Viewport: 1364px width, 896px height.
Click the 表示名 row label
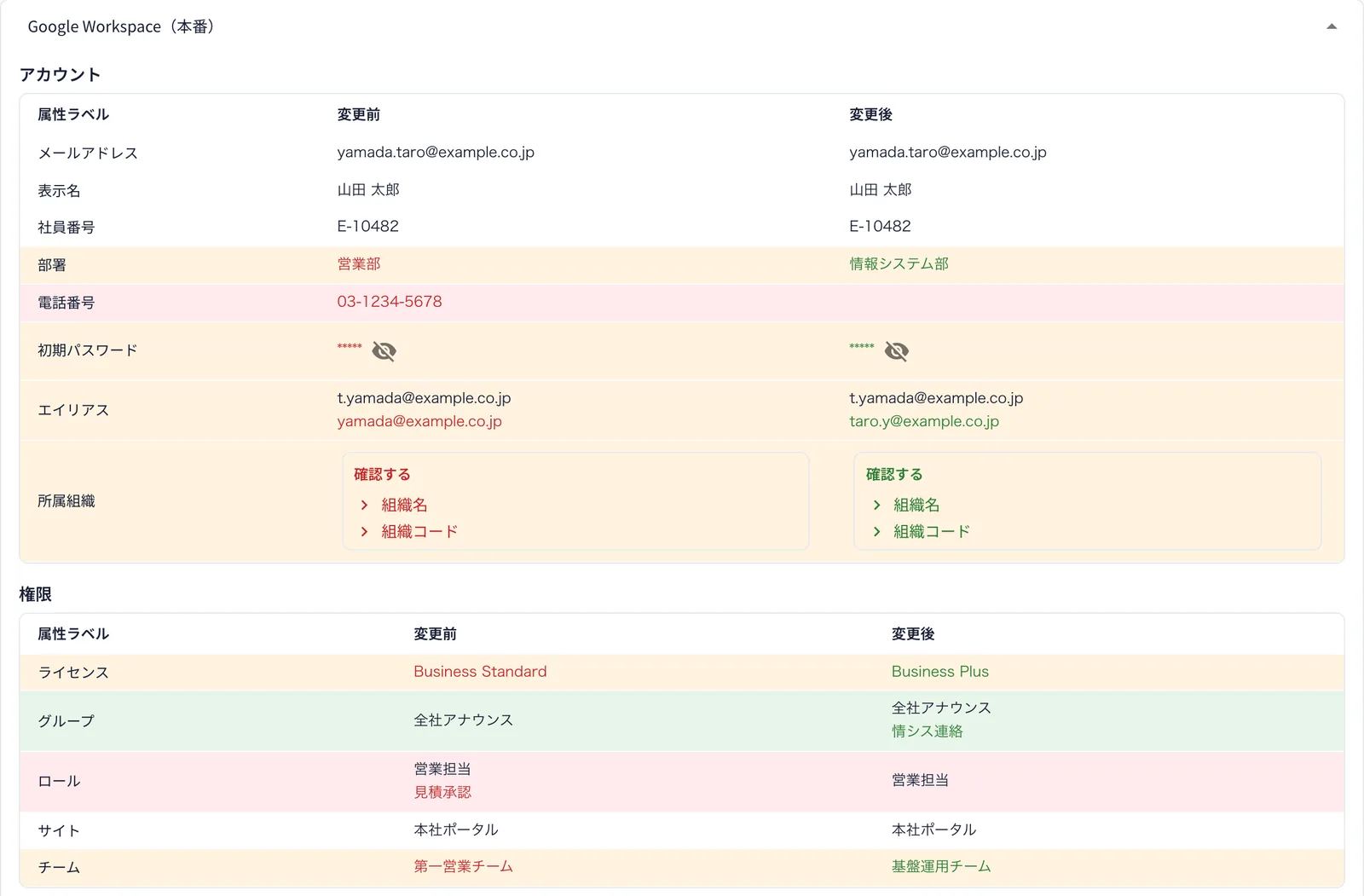pyautogui.click(x=59, y=191)
